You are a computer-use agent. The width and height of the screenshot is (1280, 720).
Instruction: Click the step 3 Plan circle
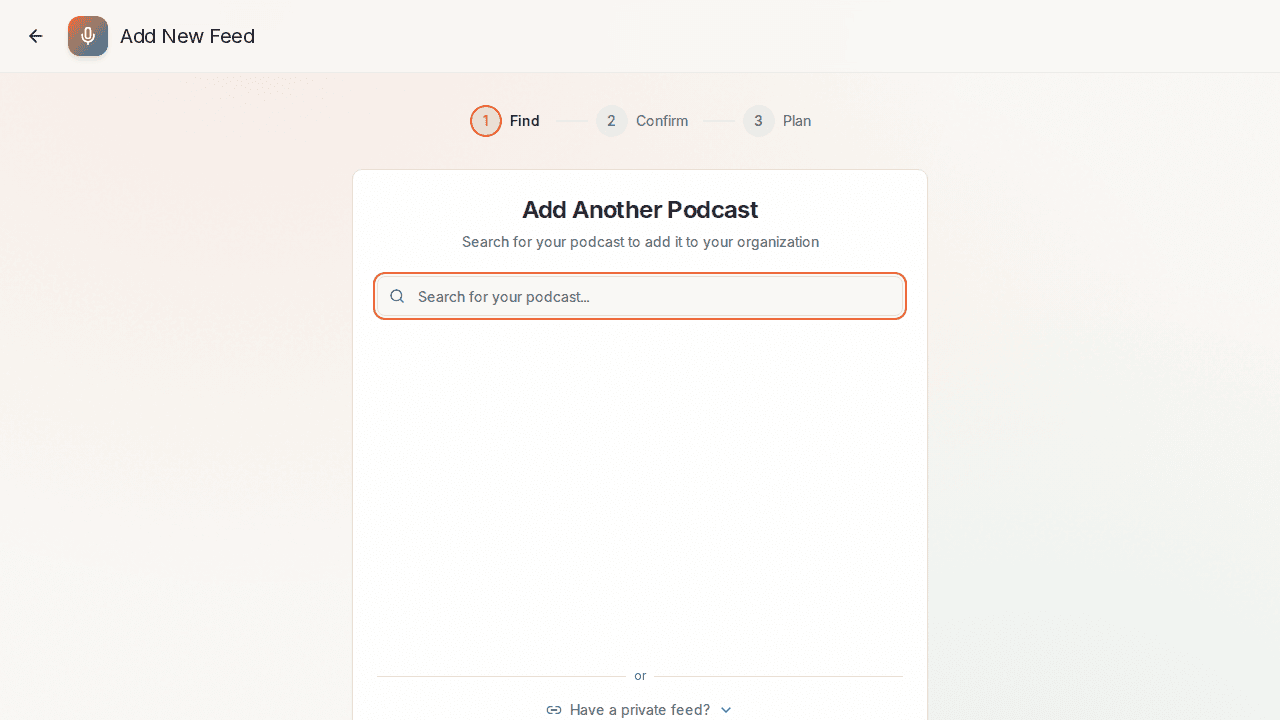758,120
